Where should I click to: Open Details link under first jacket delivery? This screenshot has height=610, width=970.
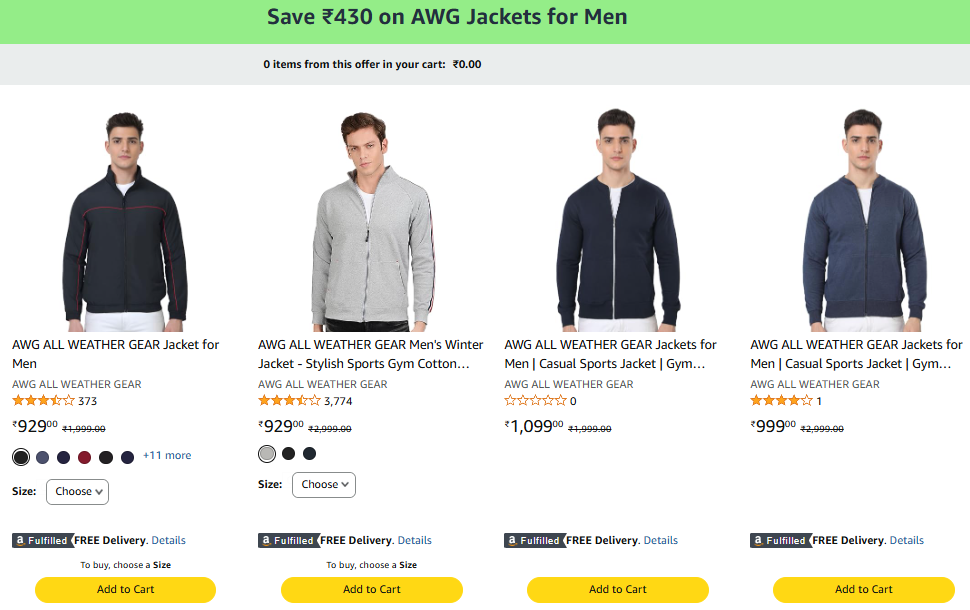pyautogui.click(x=168, y=540)
